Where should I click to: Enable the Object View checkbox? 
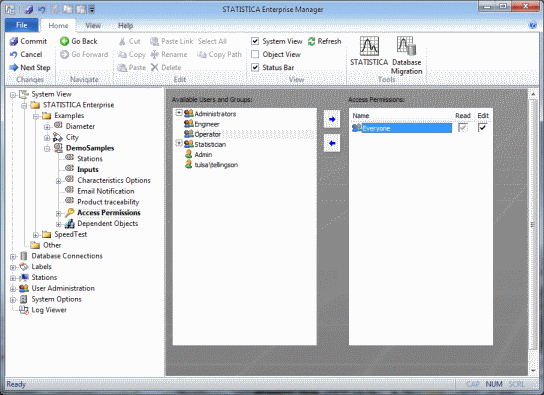[255, 54]
